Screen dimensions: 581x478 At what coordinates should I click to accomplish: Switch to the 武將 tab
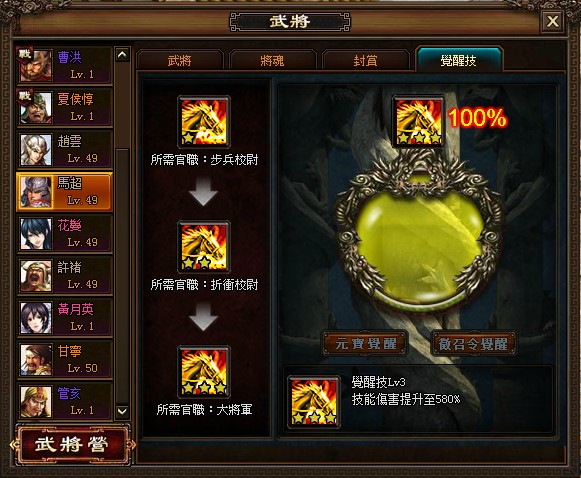[x=180, y=60]
